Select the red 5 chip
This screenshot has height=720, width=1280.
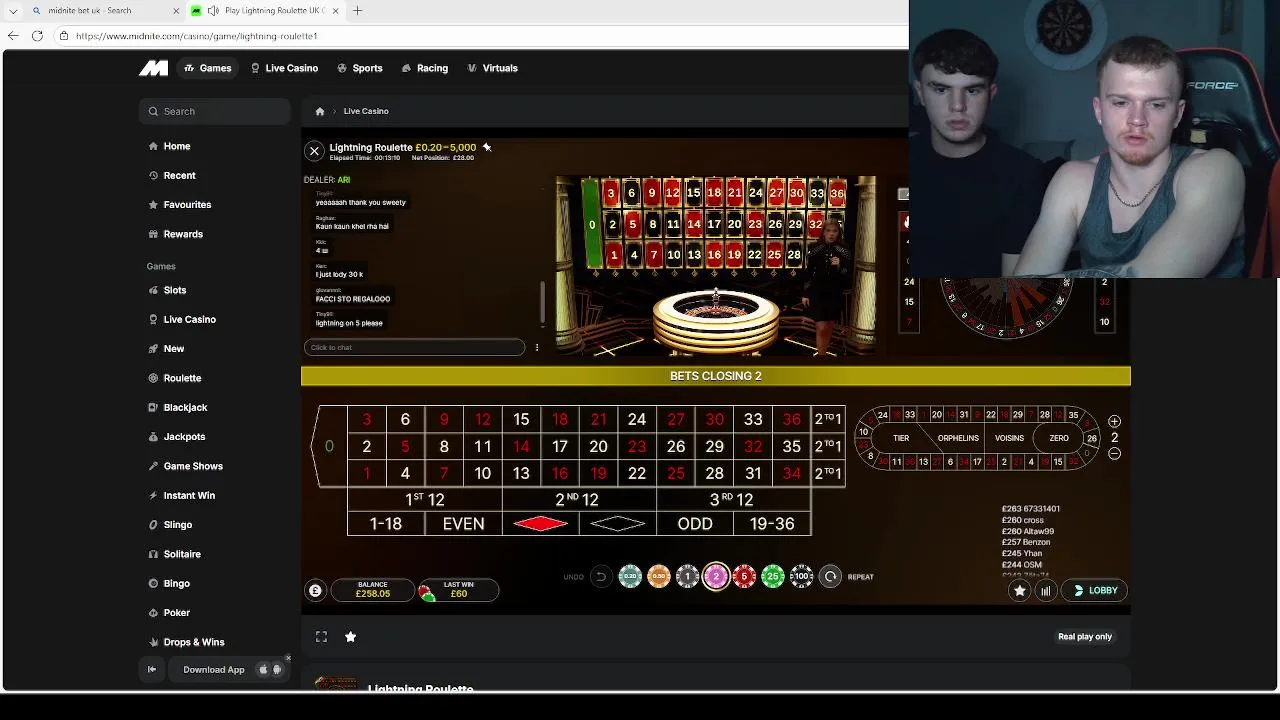(744, 576)
